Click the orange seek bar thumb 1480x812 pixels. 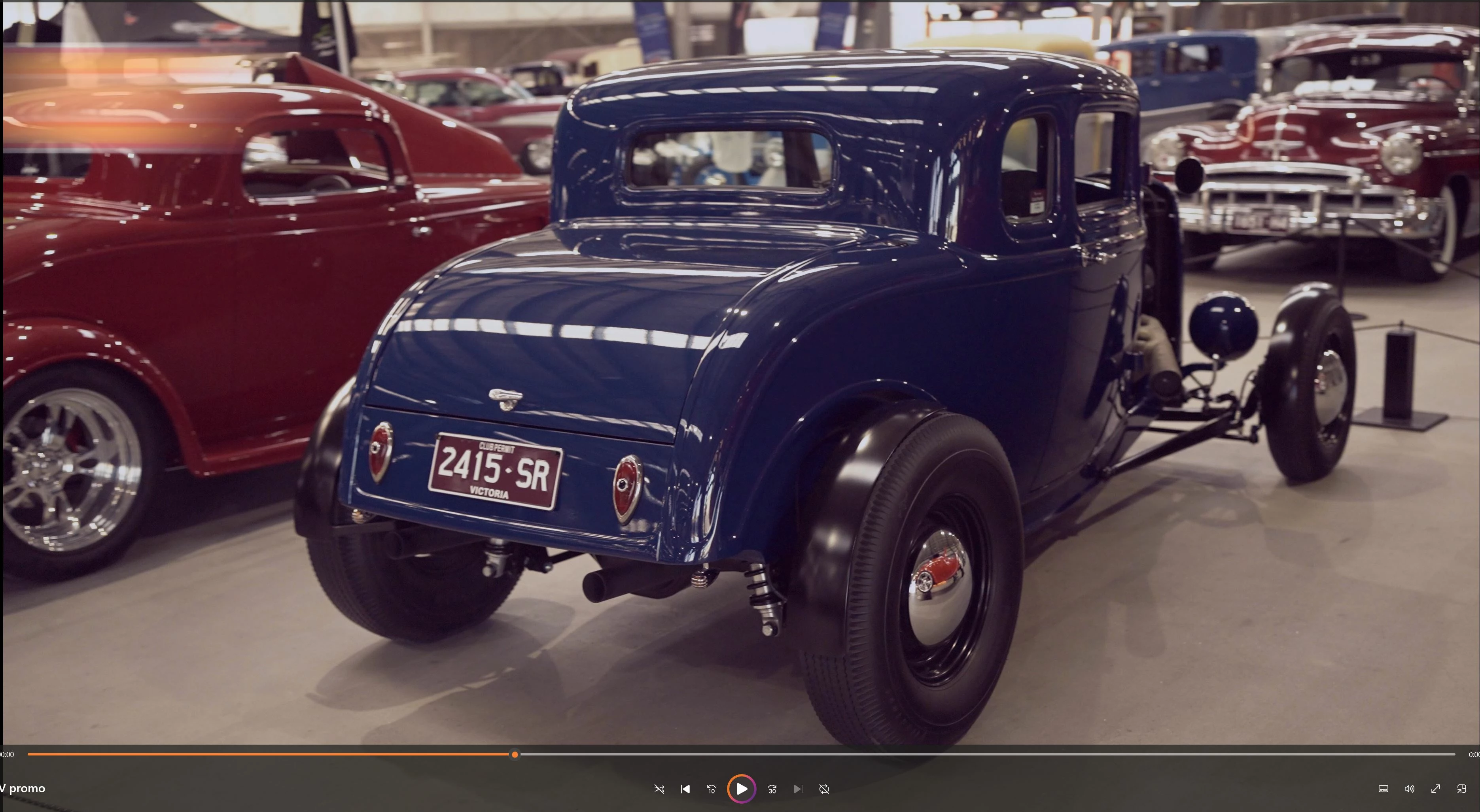pyautogui.click(x=515, y=755)
